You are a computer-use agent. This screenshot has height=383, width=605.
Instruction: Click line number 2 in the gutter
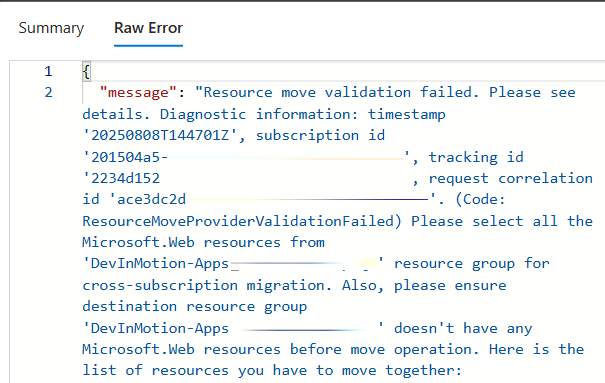(48, 93)
